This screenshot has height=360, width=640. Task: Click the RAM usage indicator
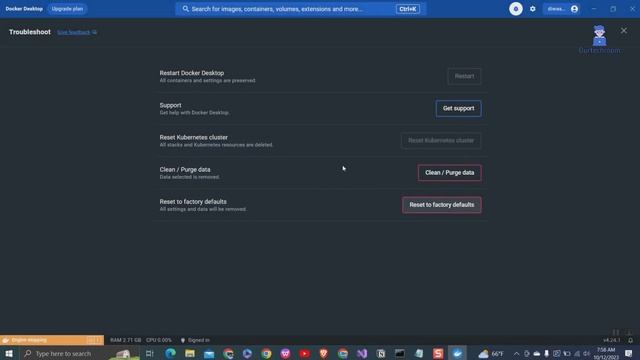click(126, 340)
